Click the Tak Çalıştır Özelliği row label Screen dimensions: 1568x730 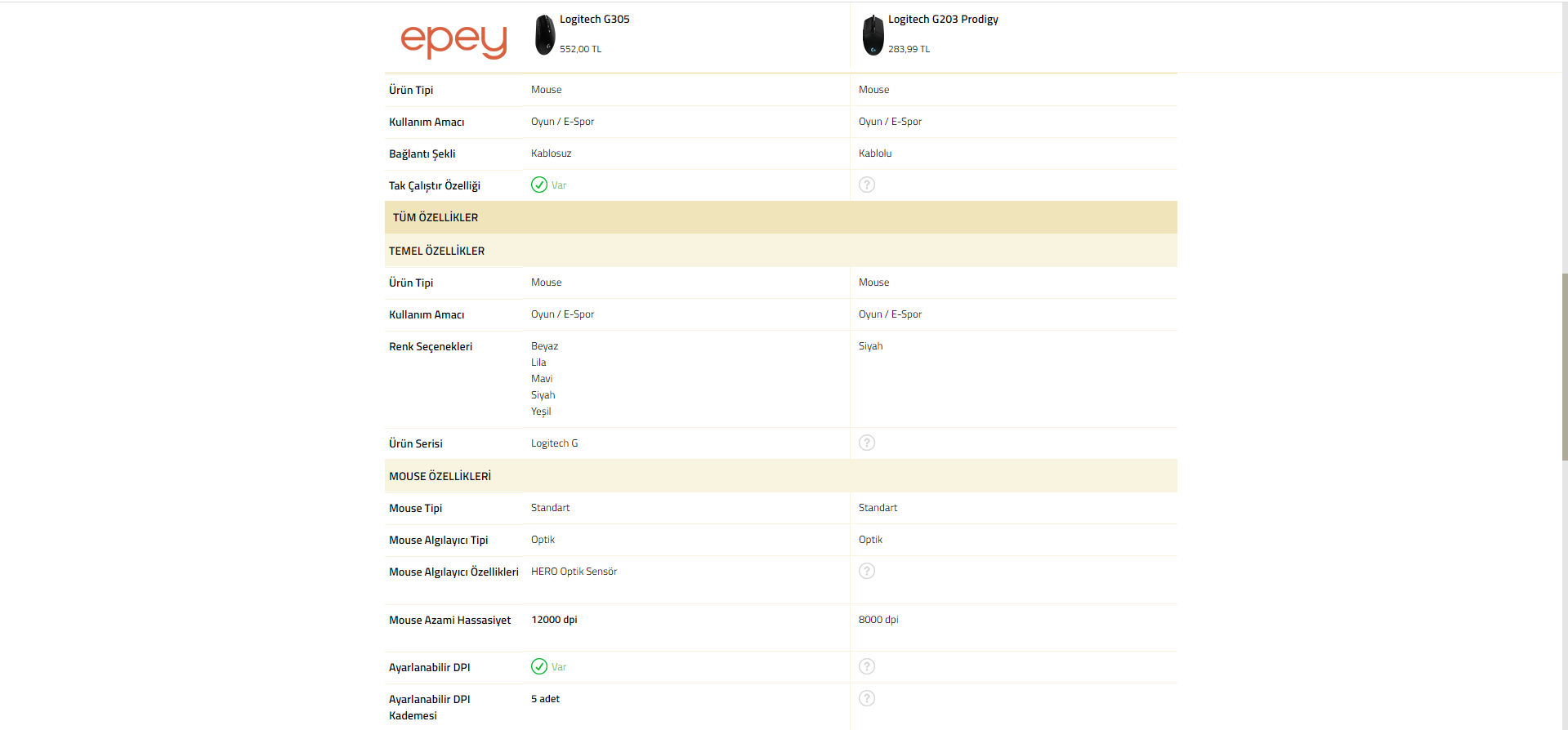click(x=435, y=185)
